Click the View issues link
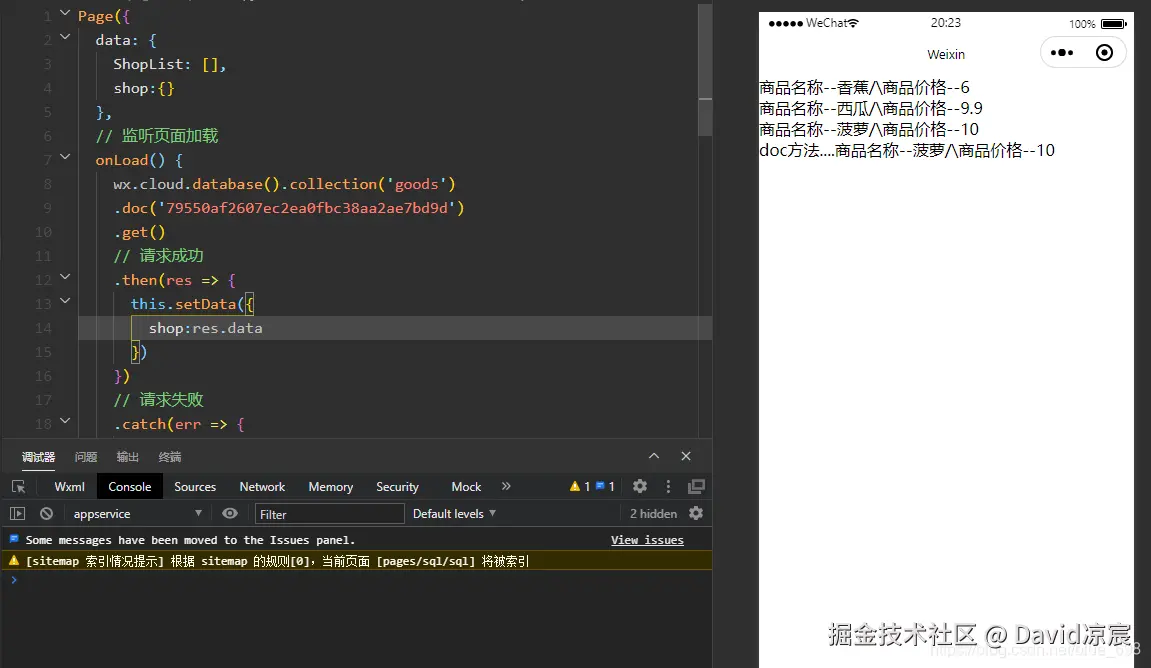 click(647, 540)
